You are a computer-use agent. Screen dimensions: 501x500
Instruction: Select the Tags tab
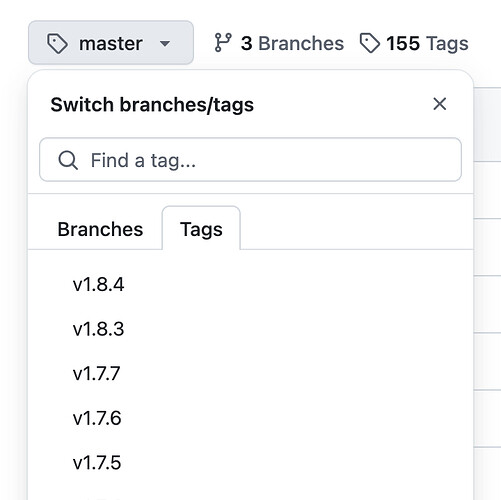pos(201,229)
